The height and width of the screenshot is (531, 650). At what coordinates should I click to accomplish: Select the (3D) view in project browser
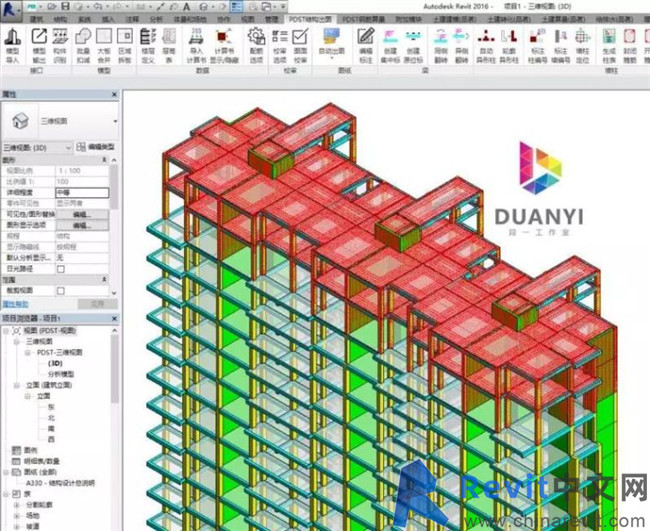tap(55, 363)
